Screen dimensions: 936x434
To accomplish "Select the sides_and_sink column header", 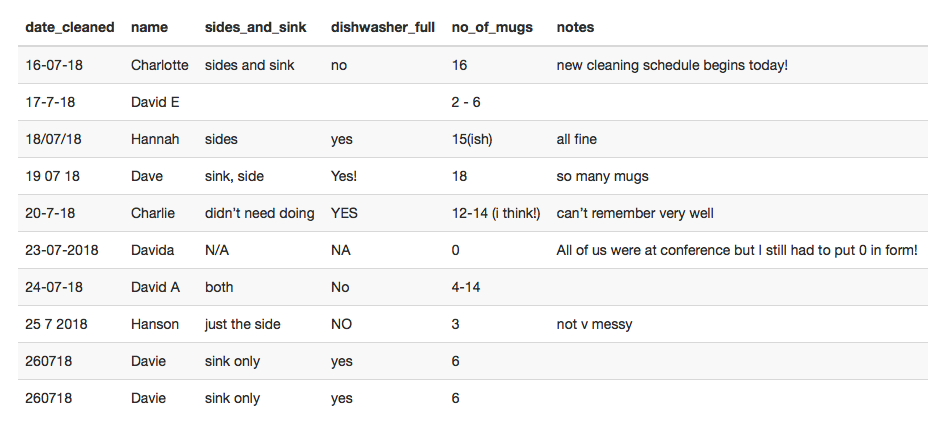I will pyautogui.click(x=255, y=27).
